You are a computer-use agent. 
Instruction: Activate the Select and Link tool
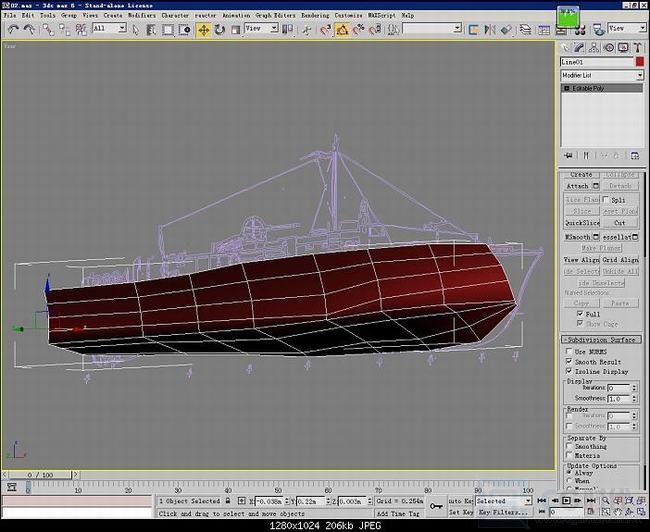tap(49, 29)
